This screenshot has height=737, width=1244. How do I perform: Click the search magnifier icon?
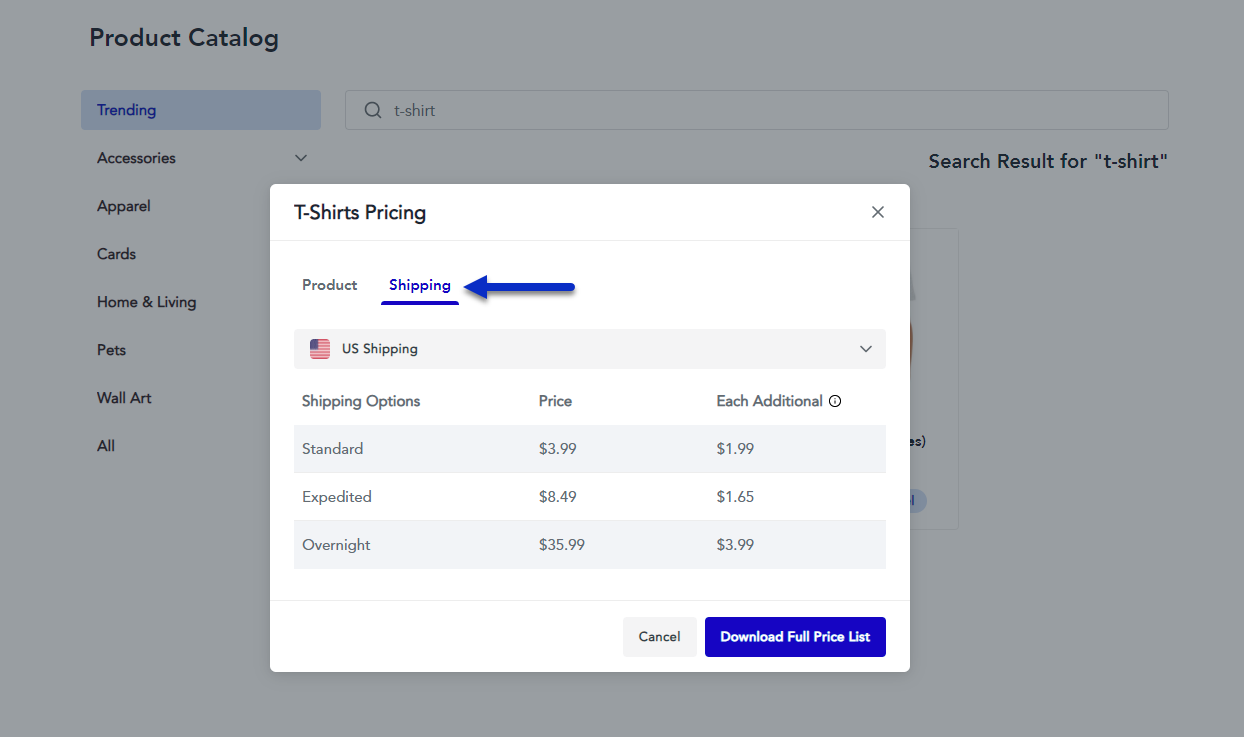click(x=372, y=110)
